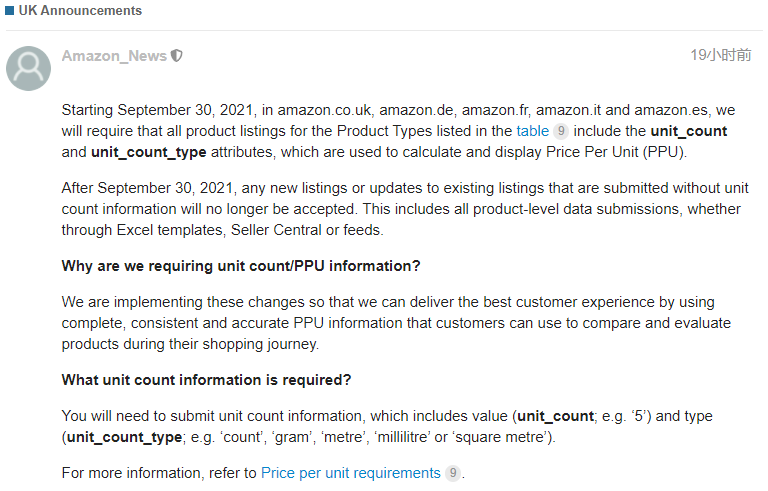This screenshot has height=491, width=768.
Task: Click the click-count badge after table link
Action: coord(561,131)
